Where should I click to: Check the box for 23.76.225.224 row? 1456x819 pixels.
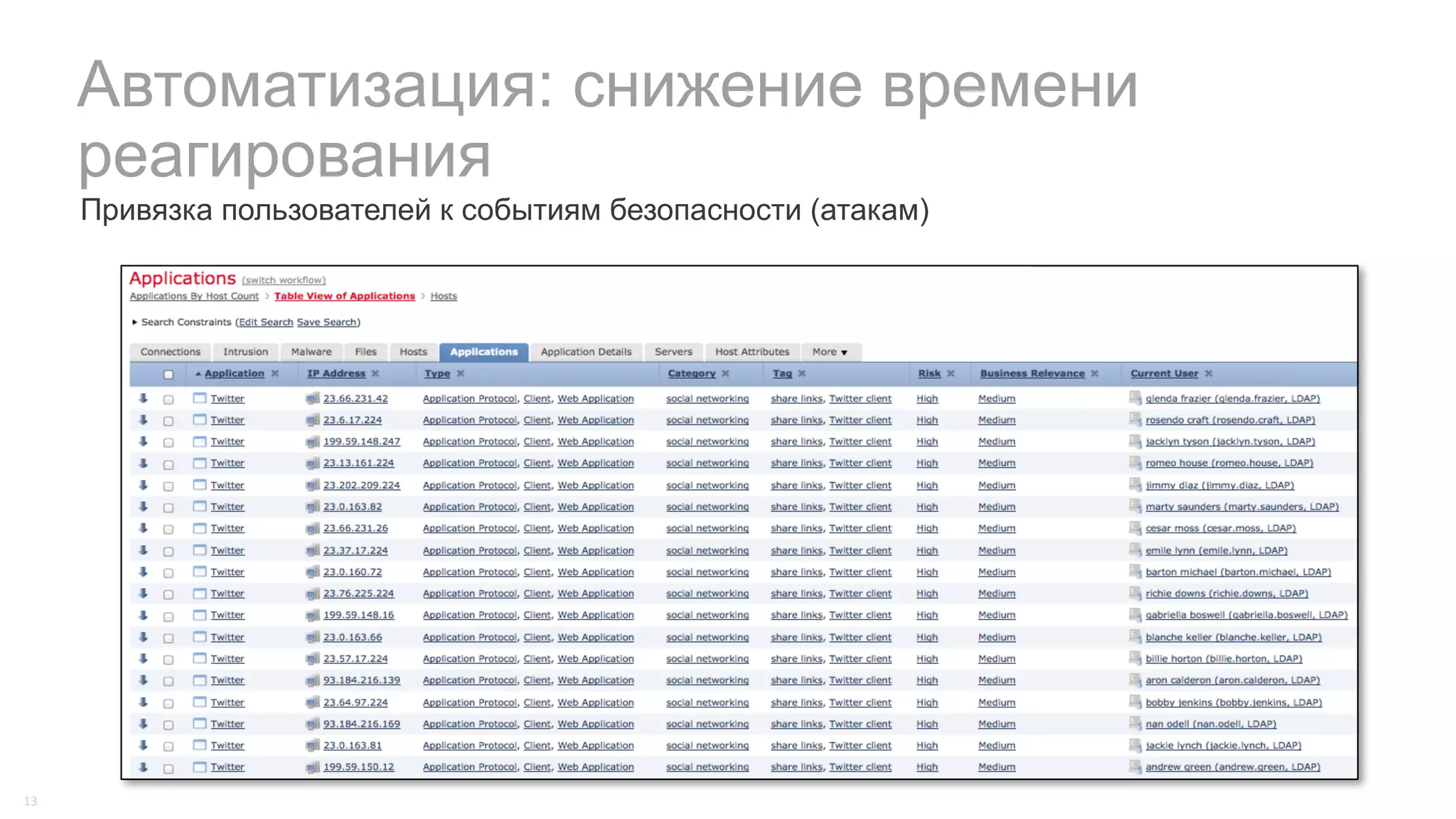168,594
